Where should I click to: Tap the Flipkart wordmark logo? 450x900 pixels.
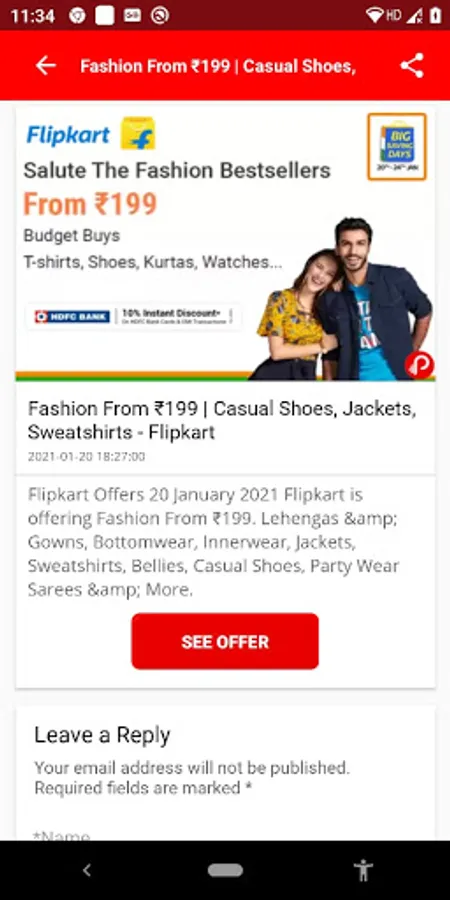click(x=68, y=135)
